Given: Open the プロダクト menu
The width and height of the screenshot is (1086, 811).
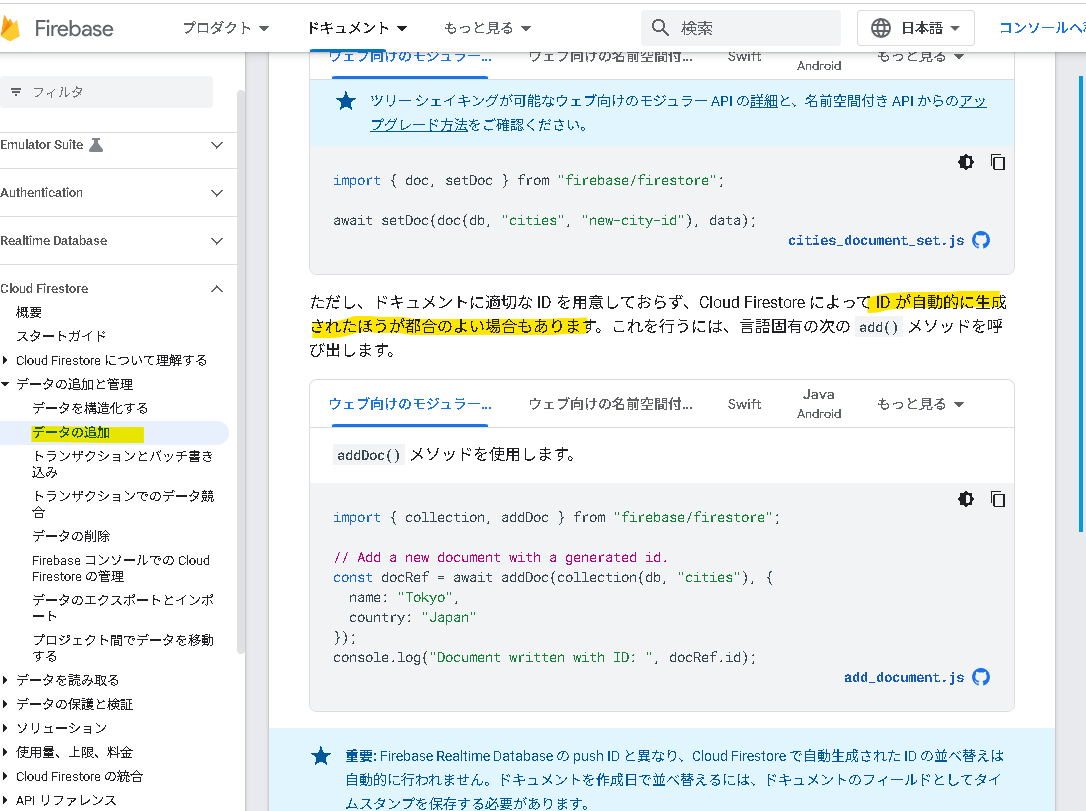Looking at the screenshot, I should [x=225, y=28].
